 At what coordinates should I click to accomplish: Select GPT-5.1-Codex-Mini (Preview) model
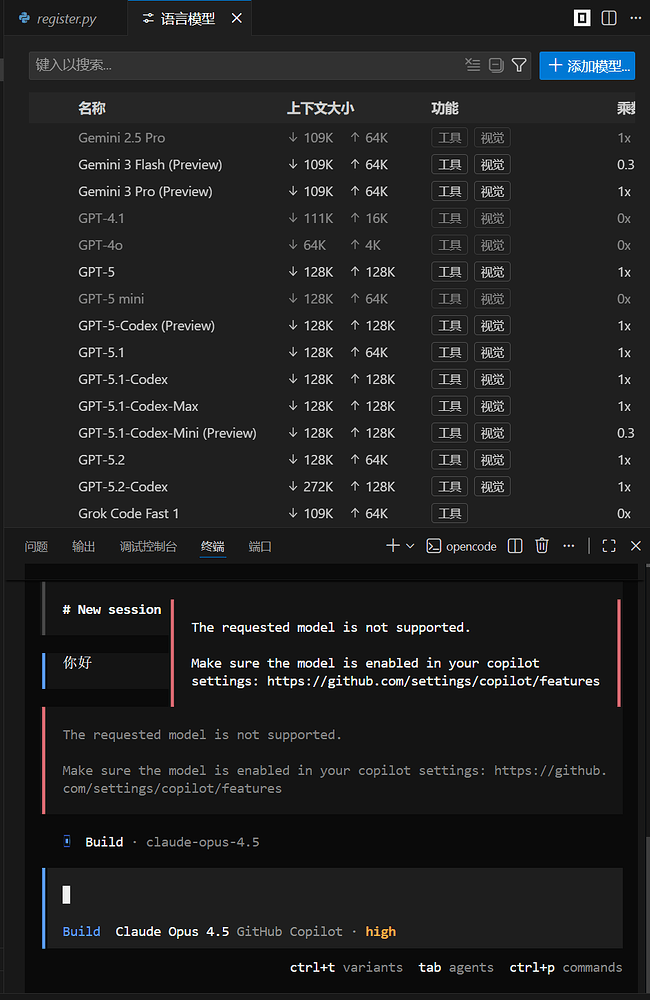pos(332,432)
